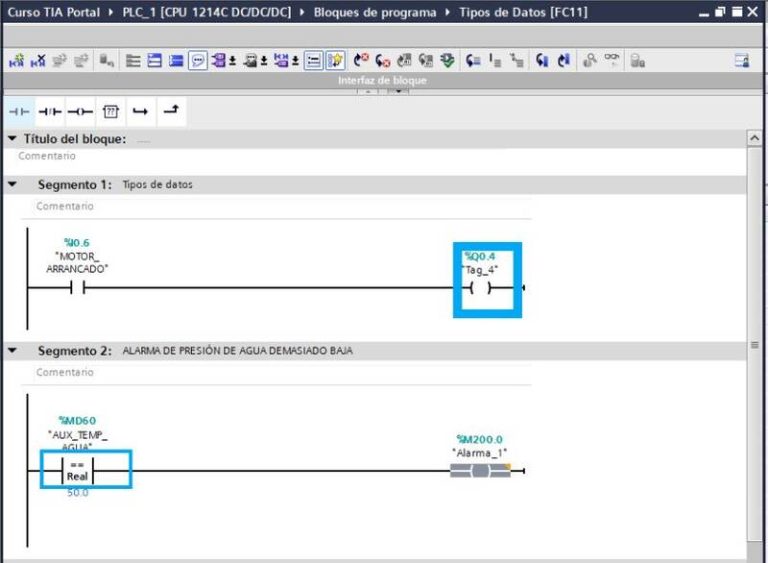Click Comentario field under Título del bloque
The height and width of the screenshot is (563, 768).
pos(47,156)
